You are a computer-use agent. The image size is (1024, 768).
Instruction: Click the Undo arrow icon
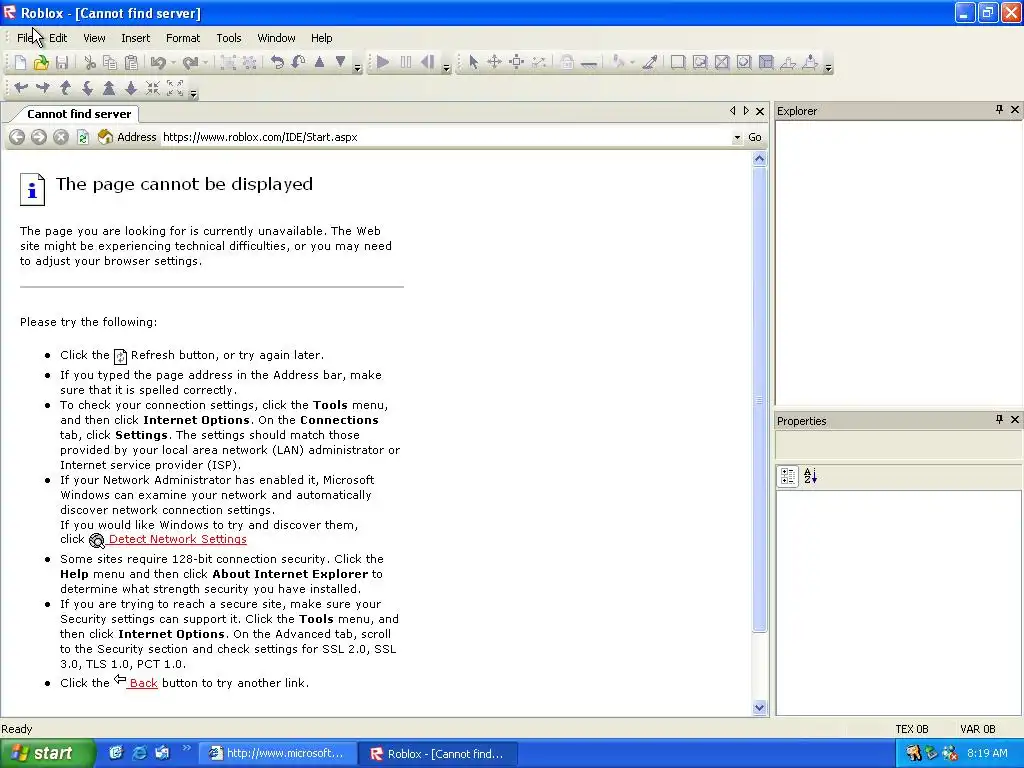tap(157, 63)
